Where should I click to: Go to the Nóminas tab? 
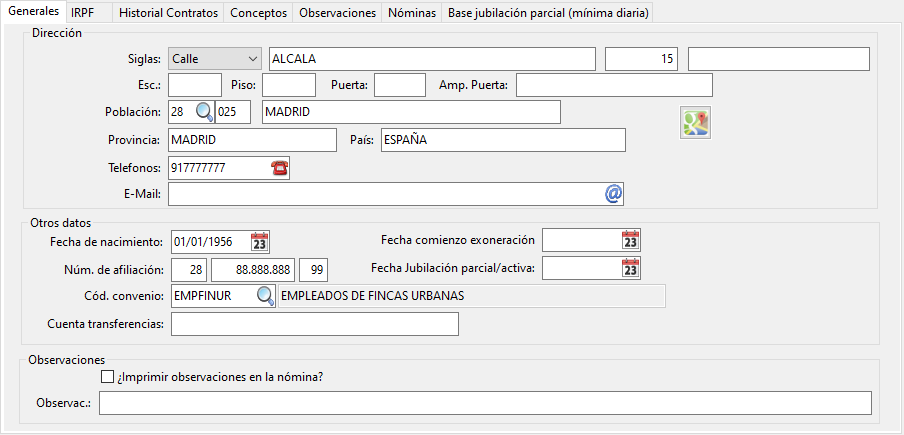(411, 13)
